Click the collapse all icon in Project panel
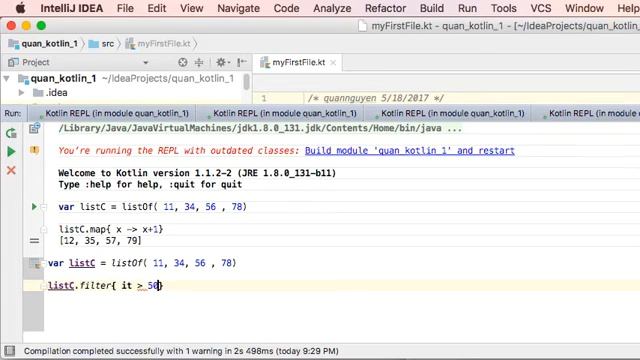 pyautogui.click(x=199, y=62)
